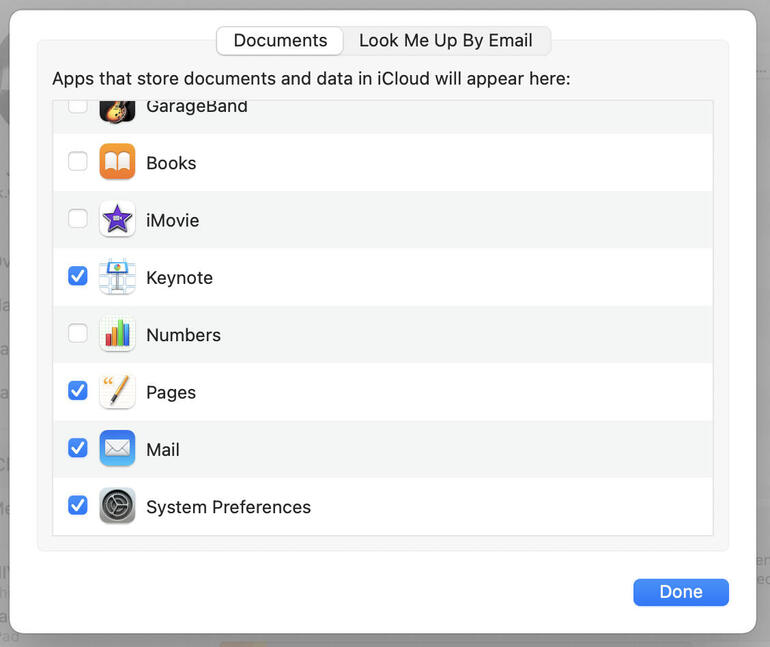Click the Numbers bar chart icon
The width and height of the screenshot is (770, 647).
(117, 334)
